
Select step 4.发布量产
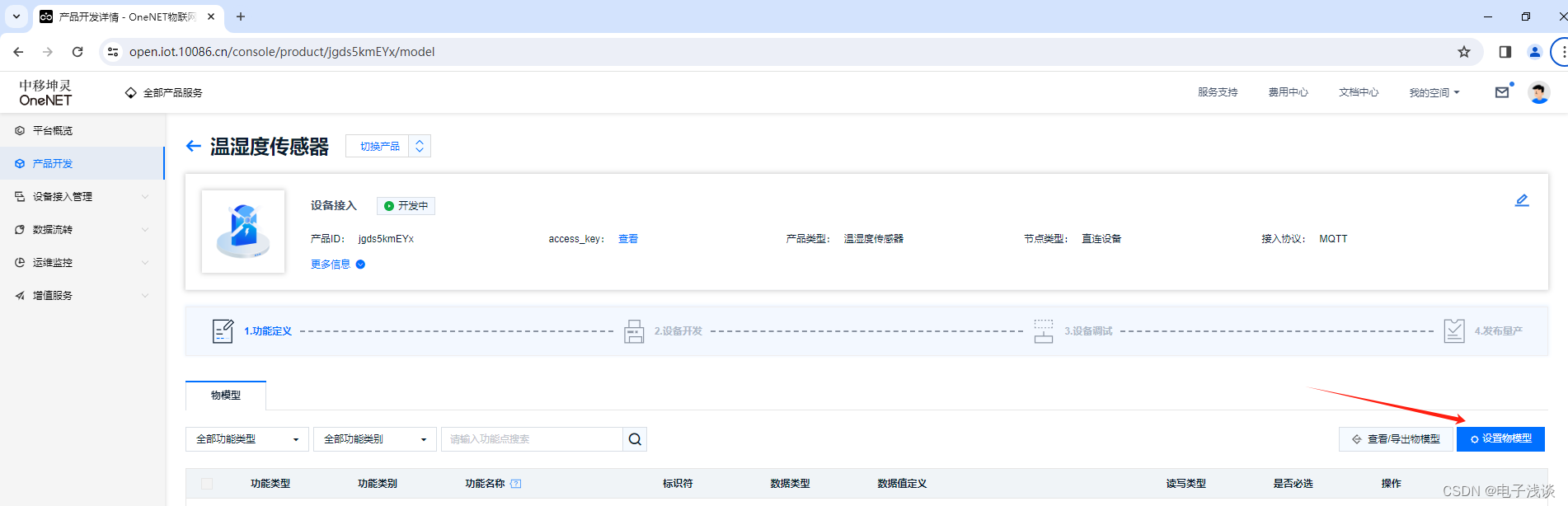1499,331
